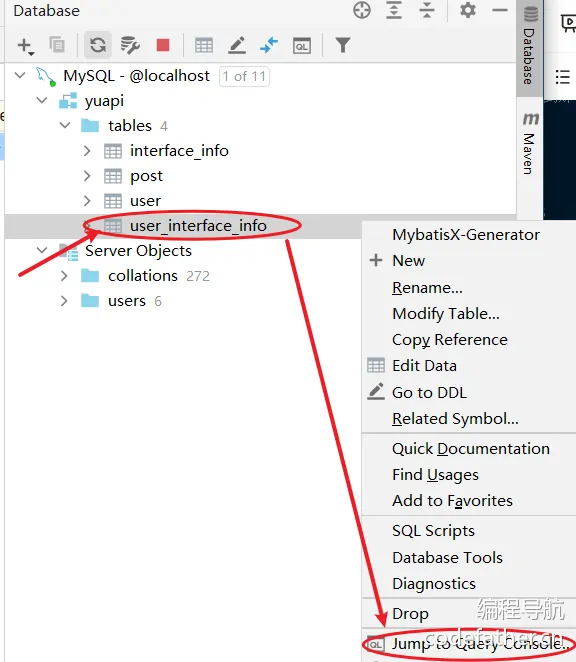This screenshot has height=662, width=576.
Task: Click the Jump to Query Console toolbar icon
Action: (302, 46)
